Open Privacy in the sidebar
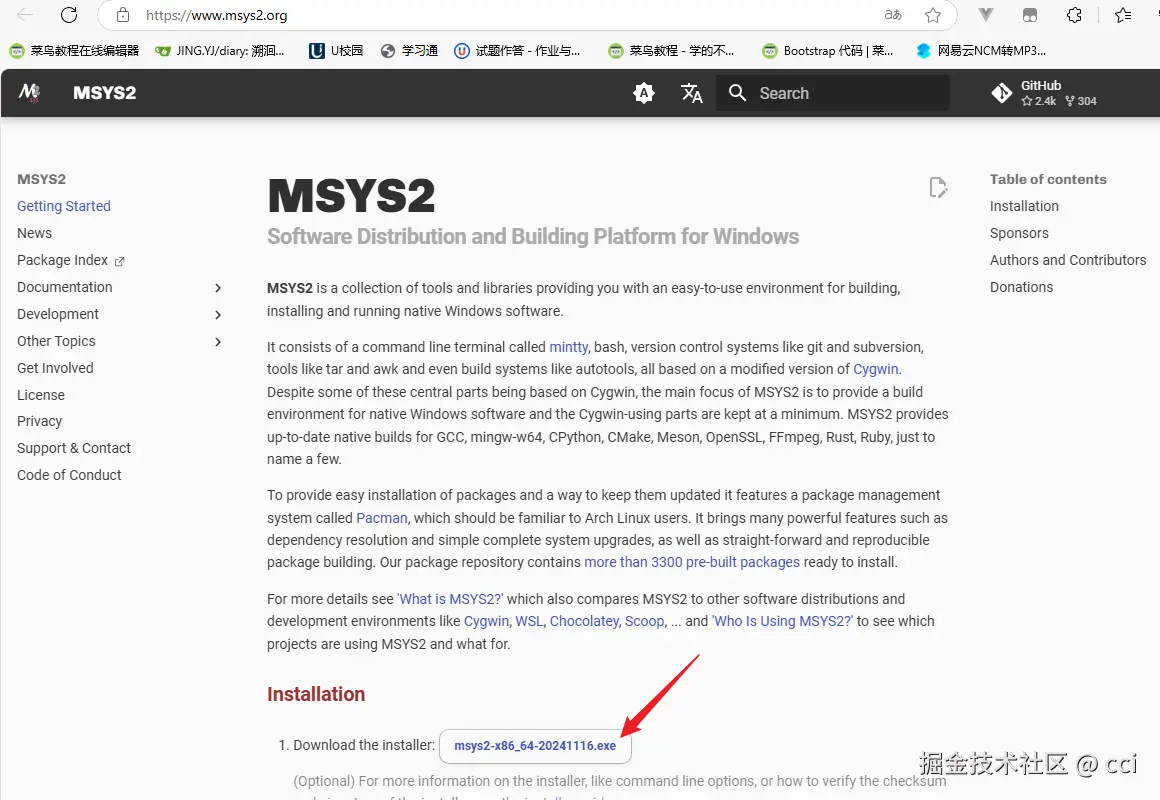The width and height of the screenshot is (1160, 800). (x=39, y=421)
